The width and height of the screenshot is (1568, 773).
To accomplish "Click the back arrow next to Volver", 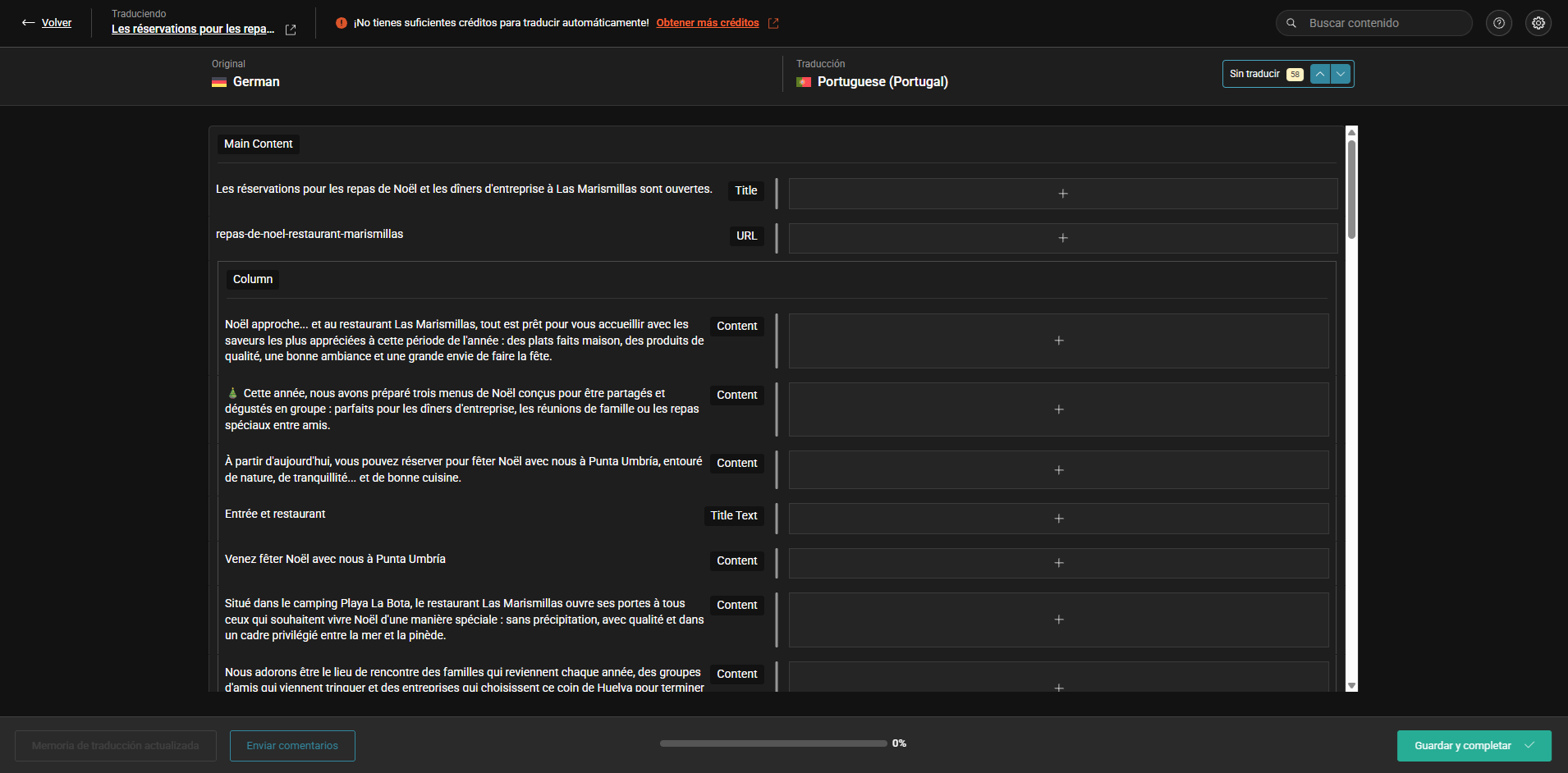I will pos(28,23).
